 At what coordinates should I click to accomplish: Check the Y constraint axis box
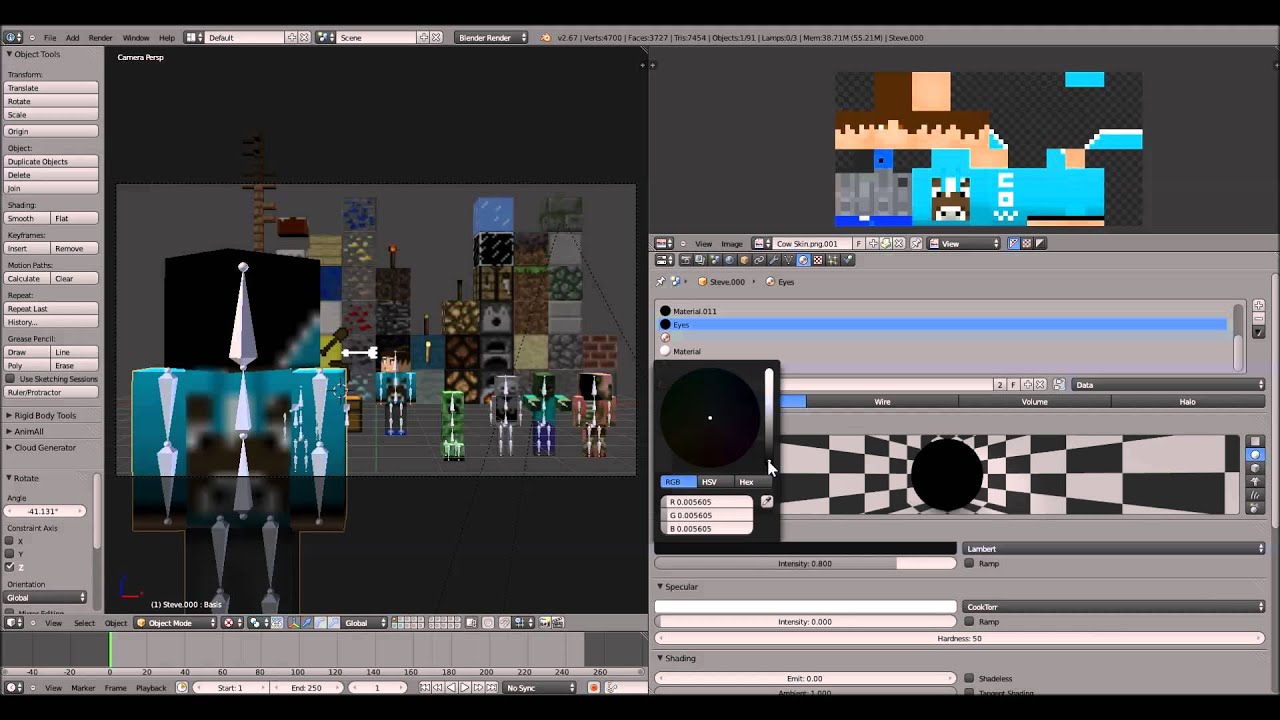coord(10,554)
